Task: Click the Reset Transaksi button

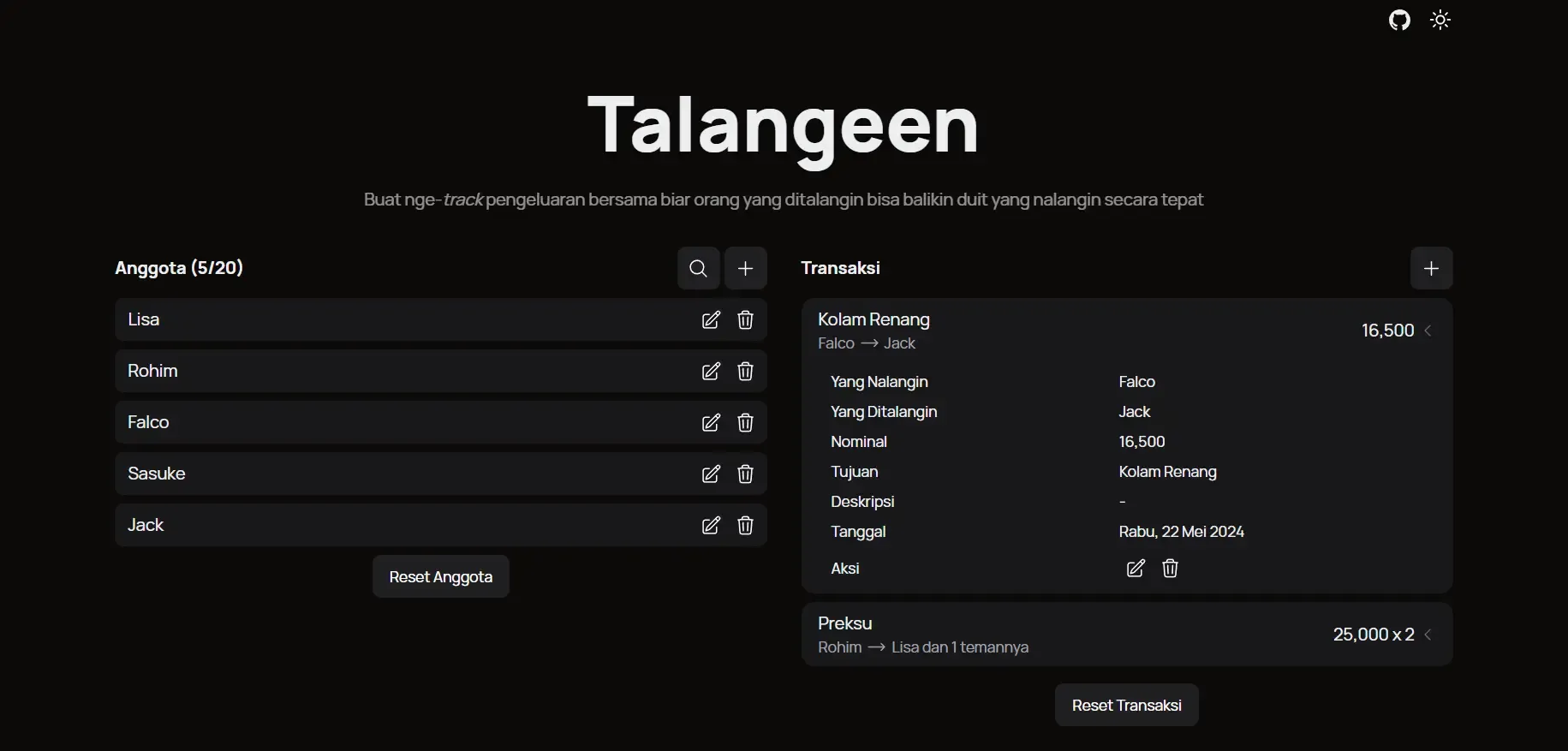Action: [x=1127, y=705]
